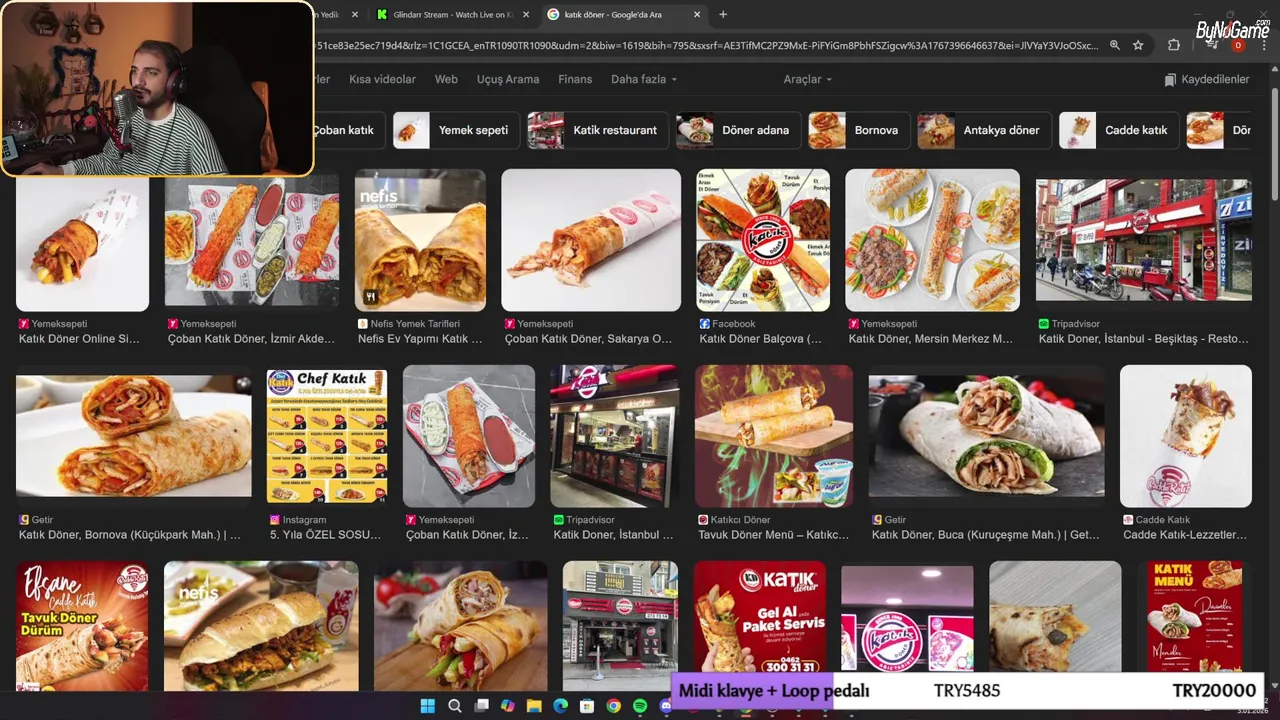Select the Döner adana suggestion chip

coord(737,130)
